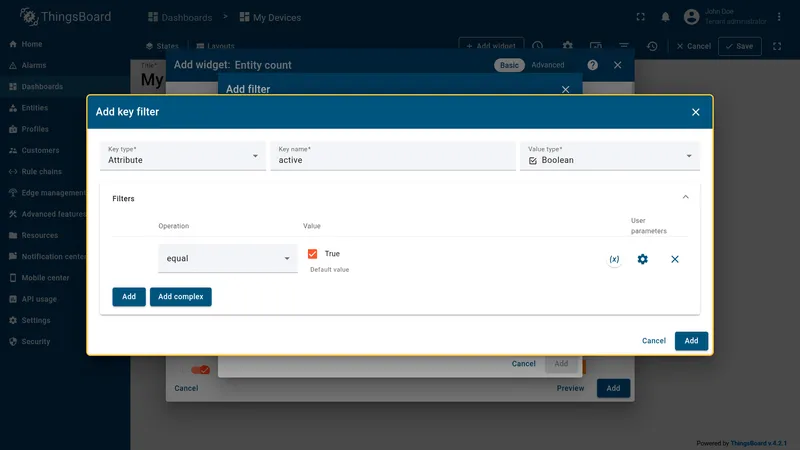The width and height of the screenshot is (800, 450).
Task: Click the Add complex button
Action: (x=181, y=296)
